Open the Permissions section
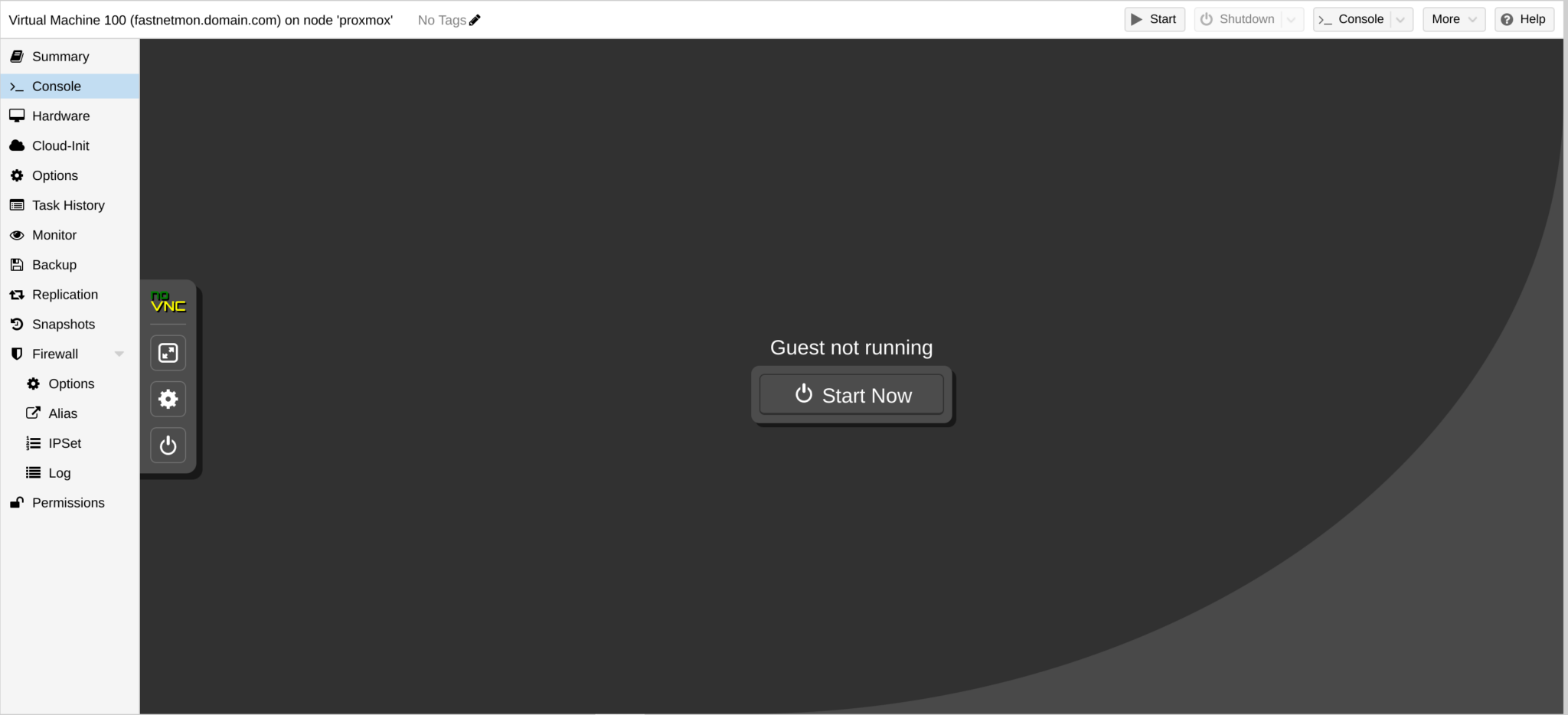Image resolution: width=1568 pixels, height=715 pixels. 68,502
